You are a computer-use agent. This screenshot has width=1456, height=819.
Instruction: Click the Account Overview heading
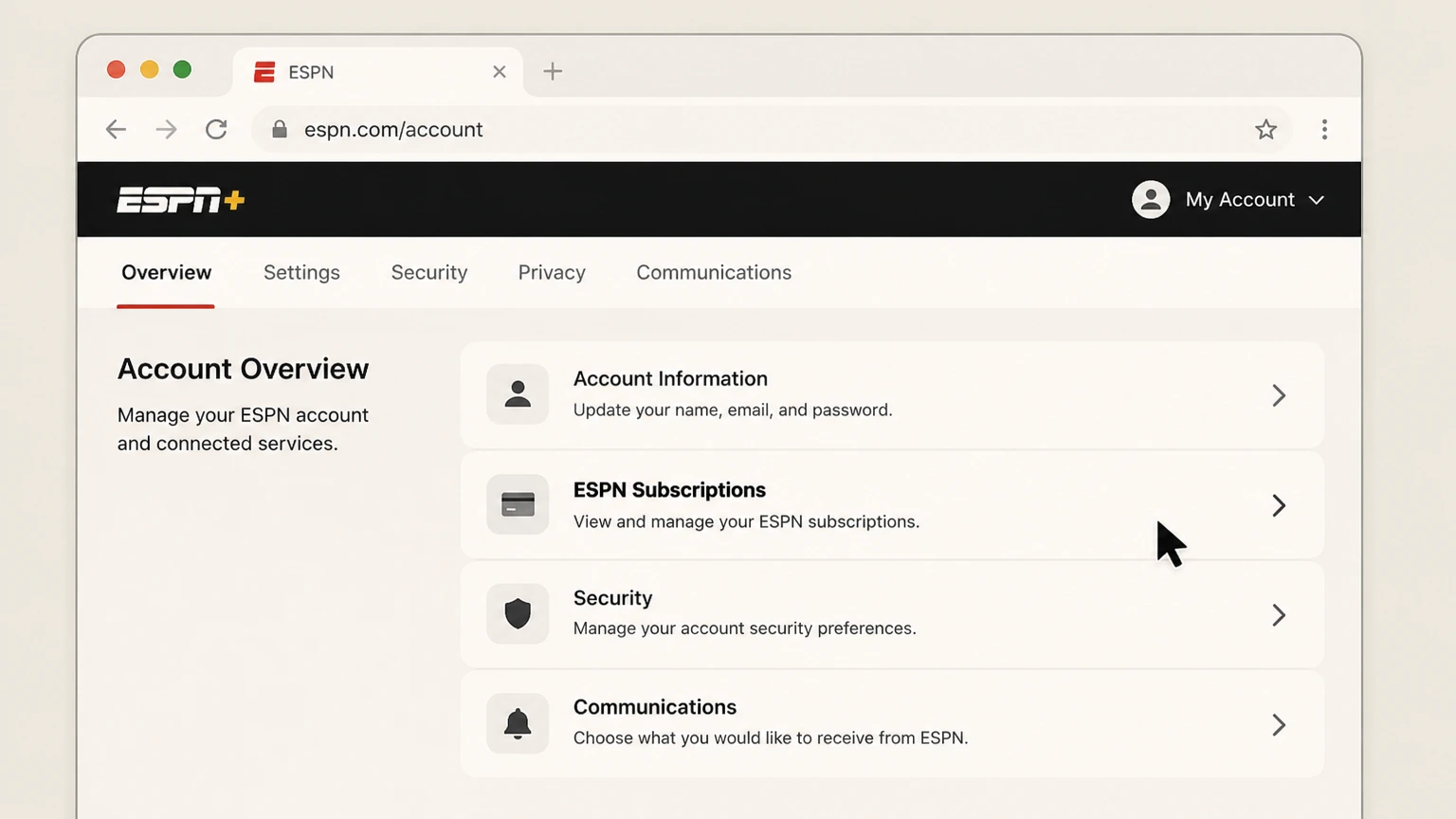click(x=243, y=369)
